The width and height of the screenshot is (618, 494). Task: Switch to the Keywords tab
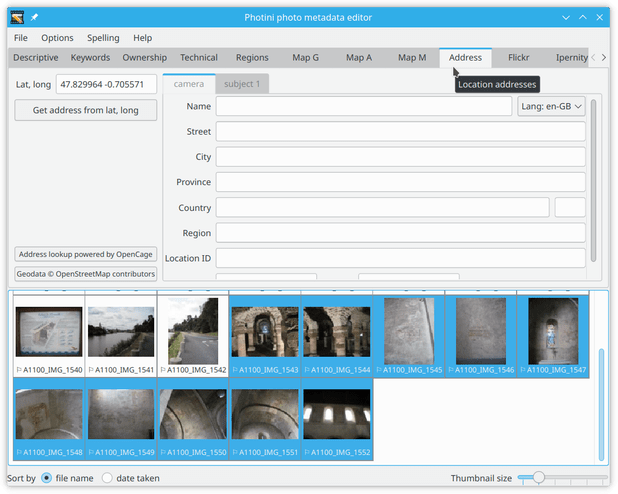click(x=90, y=58)
